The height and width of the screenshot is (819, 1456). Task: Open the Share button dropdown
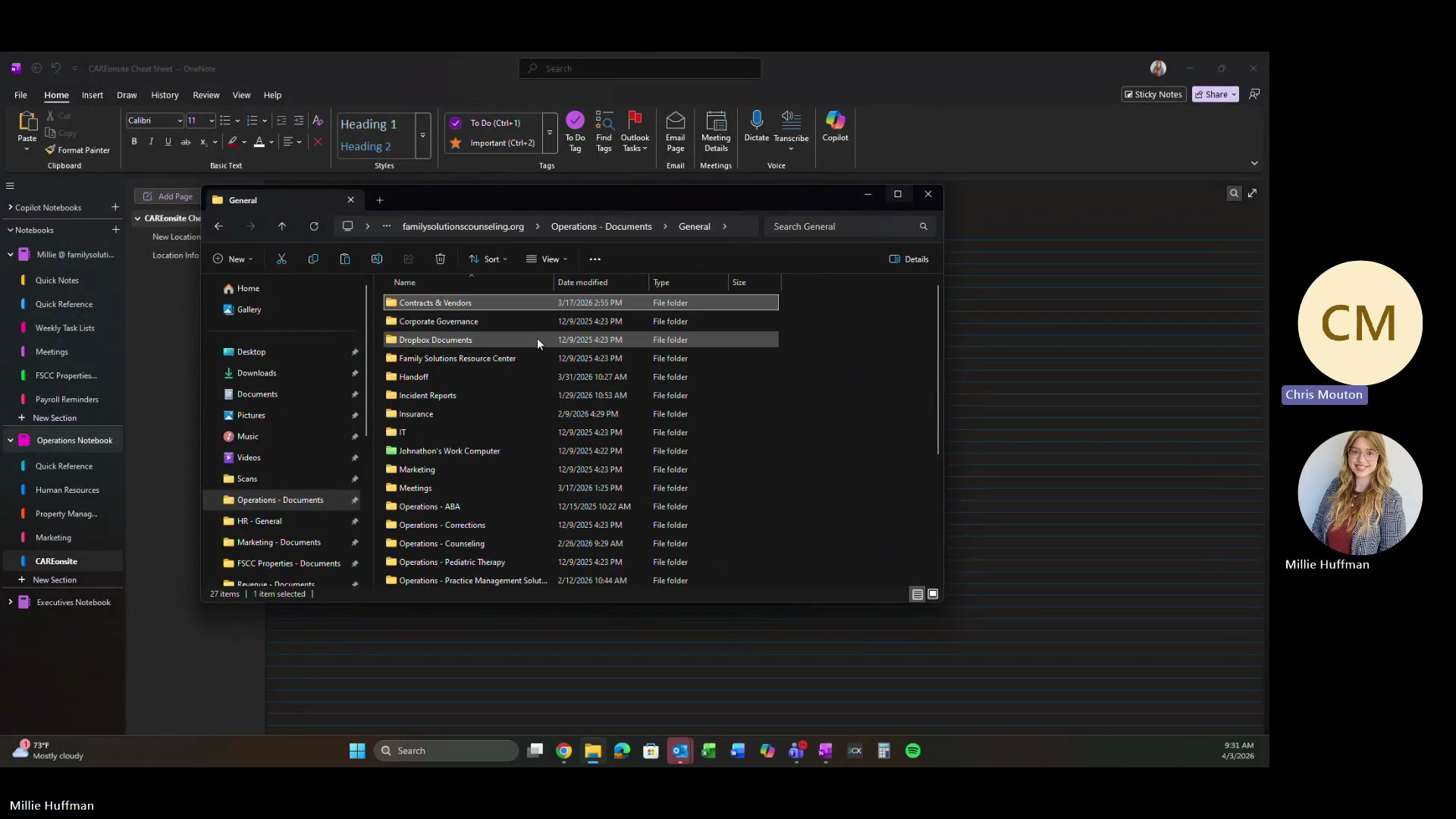pyautogui.click(x=1234, y=95)
